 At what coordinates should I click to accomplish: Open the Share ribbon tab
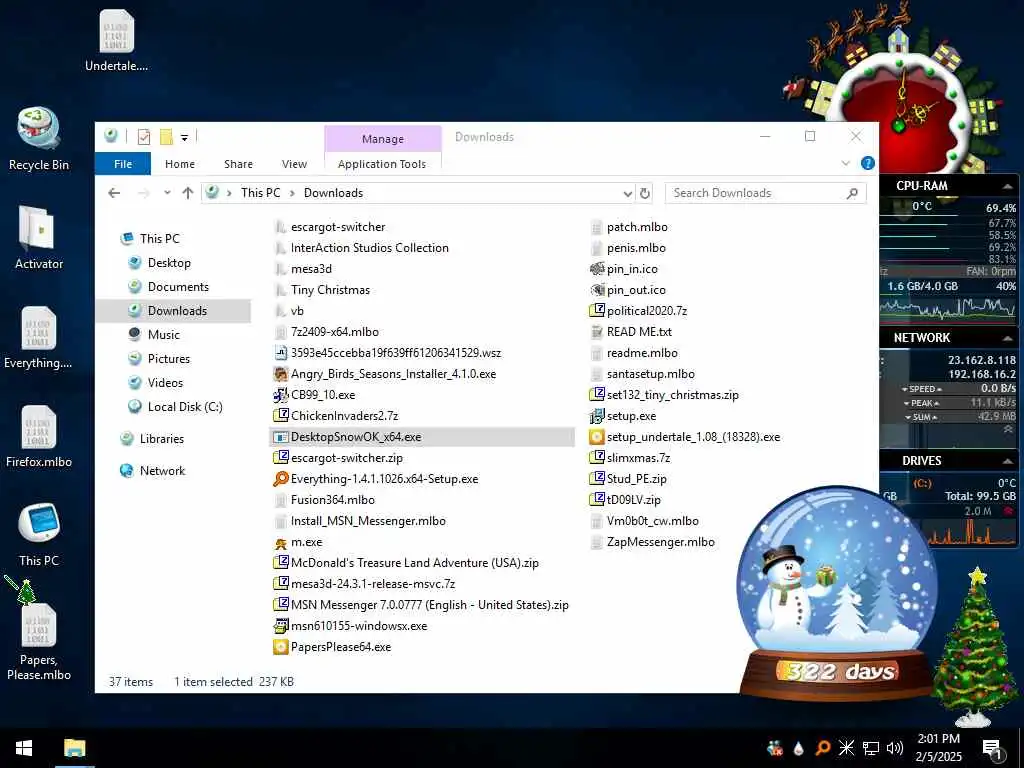(x=238, y=164)
